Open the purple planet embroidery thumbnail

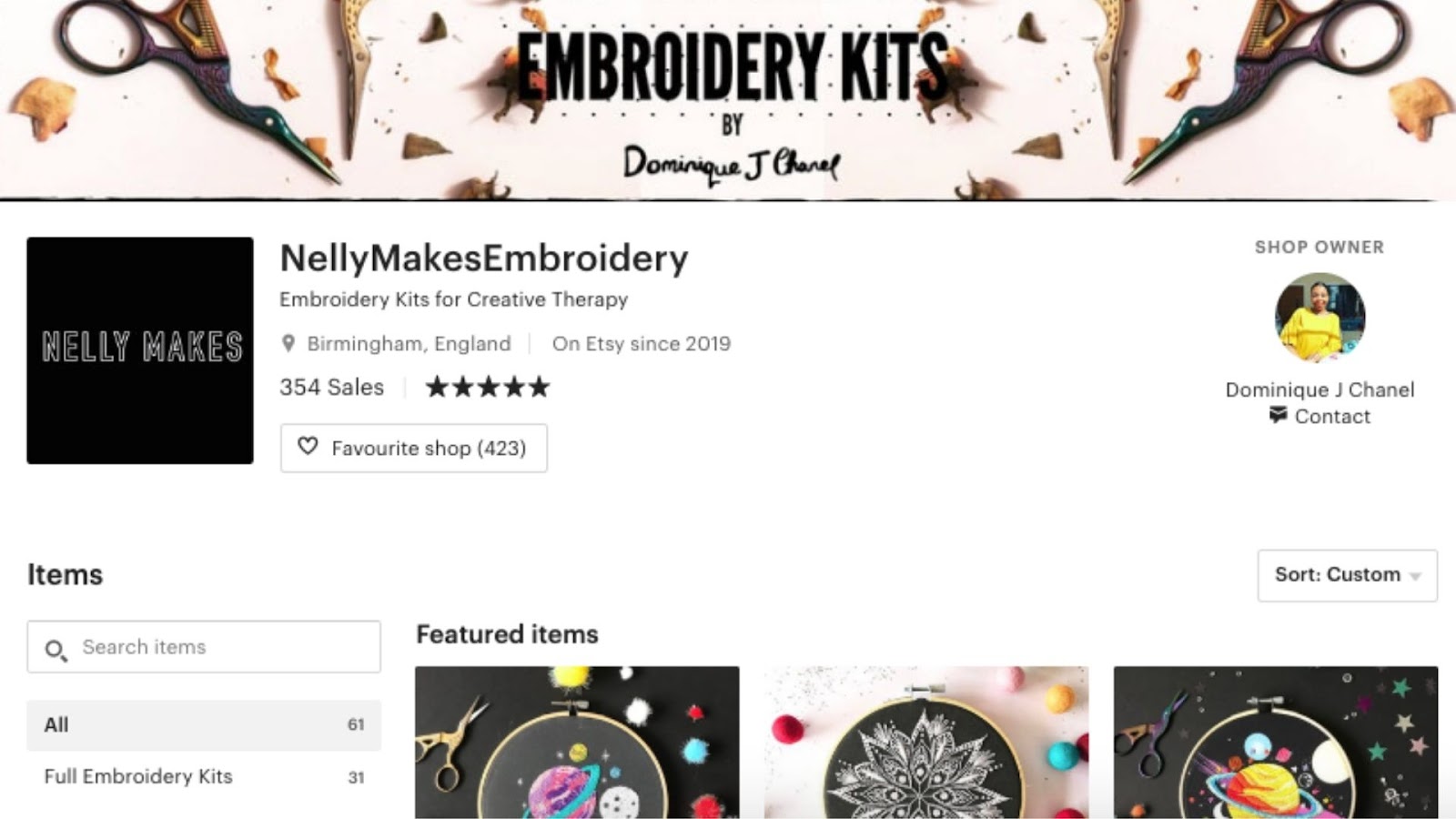[577, 743]
